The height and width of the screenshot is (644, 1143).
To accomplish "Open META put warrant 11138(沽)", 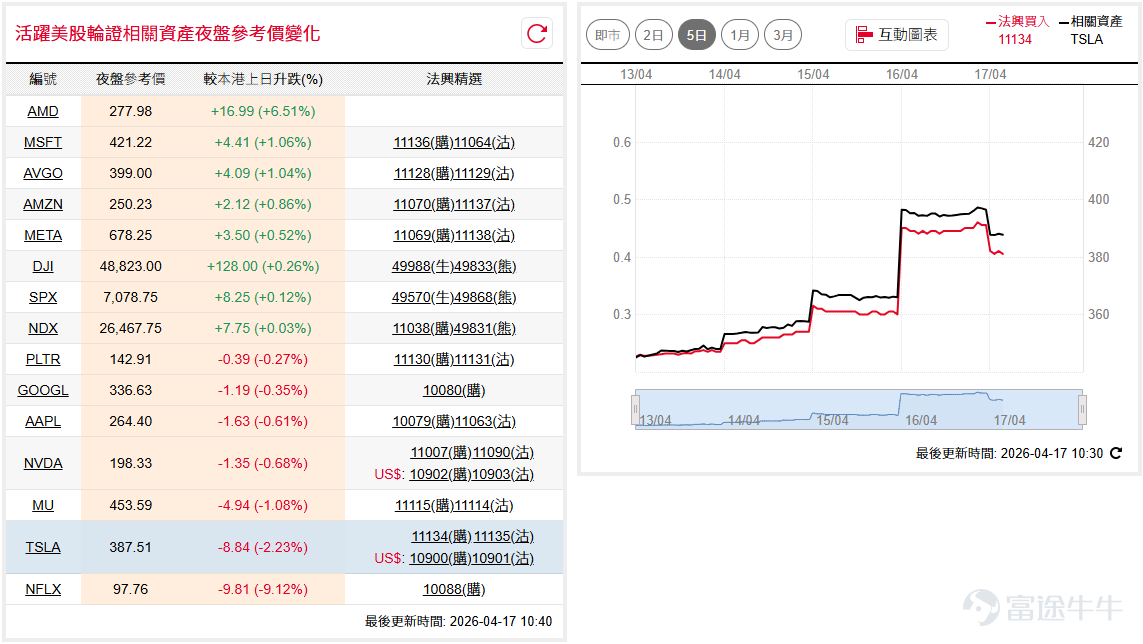I will pyautogui.click(x=484, y=236).
